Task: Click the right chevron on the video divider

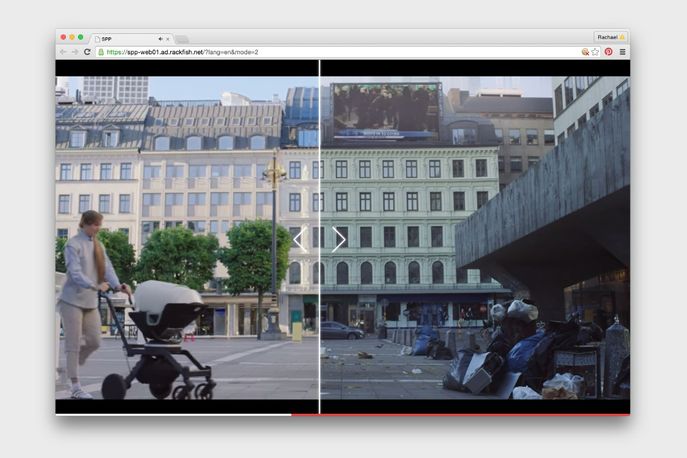Action: [339, 239]
